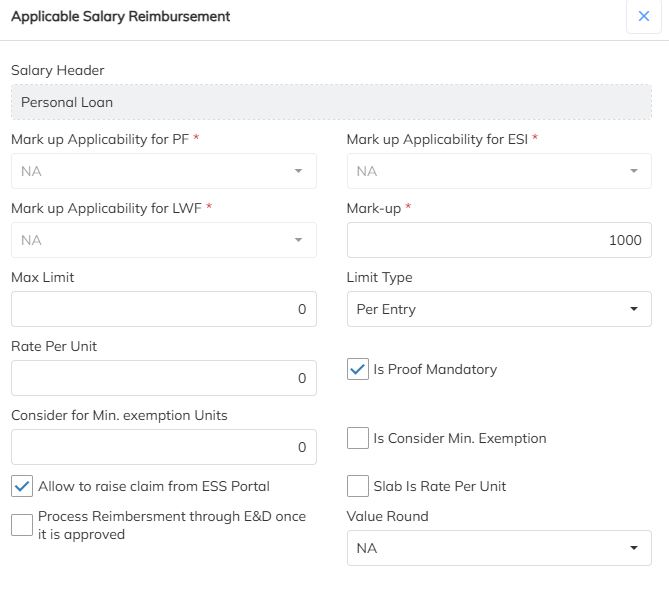Open Mark up Applicability for LWF dropdown
This screenshot has width=669, height=607.
click(x=163, y=240)
